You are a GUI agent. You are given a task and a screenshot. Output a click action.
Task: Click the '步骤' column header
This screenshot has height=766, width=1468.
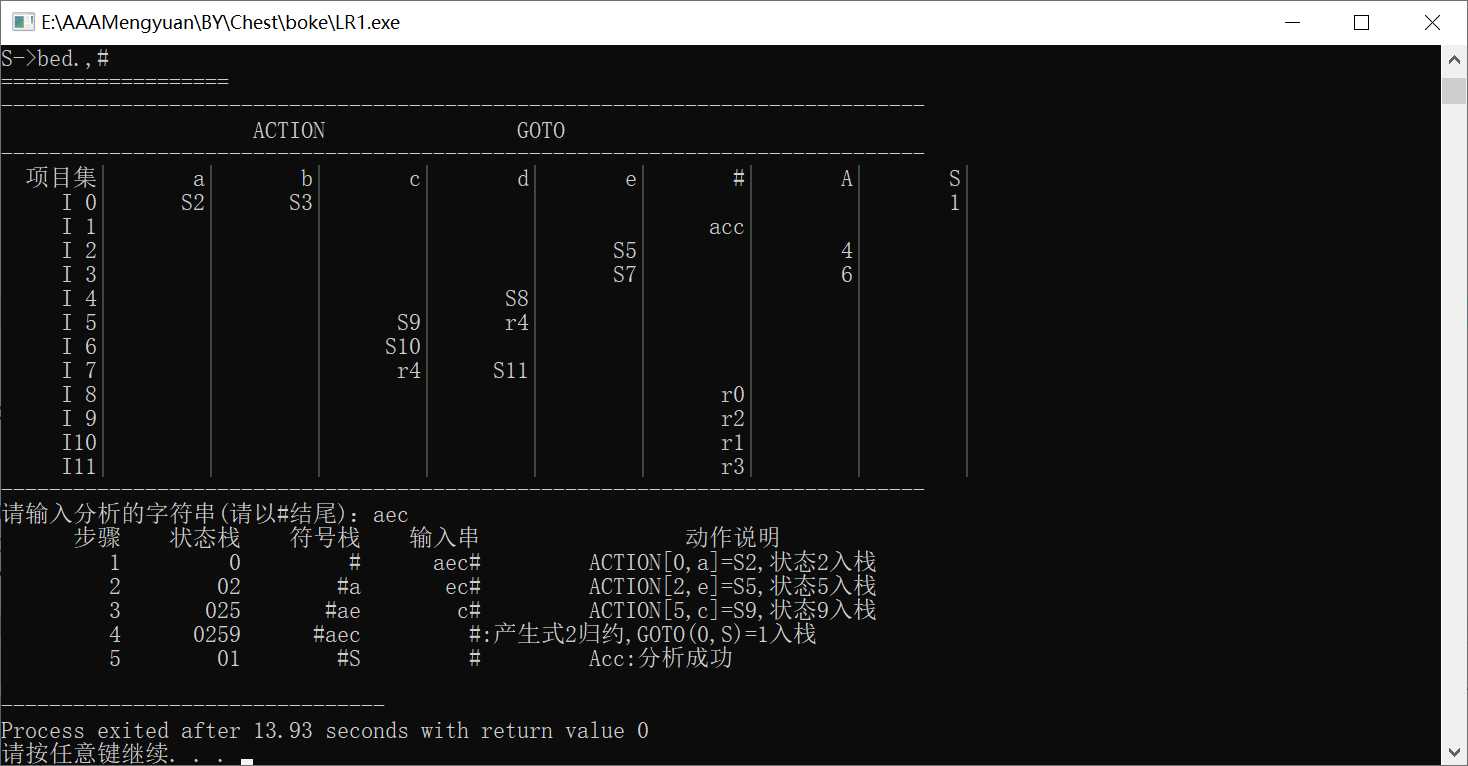tap(97, 539)
